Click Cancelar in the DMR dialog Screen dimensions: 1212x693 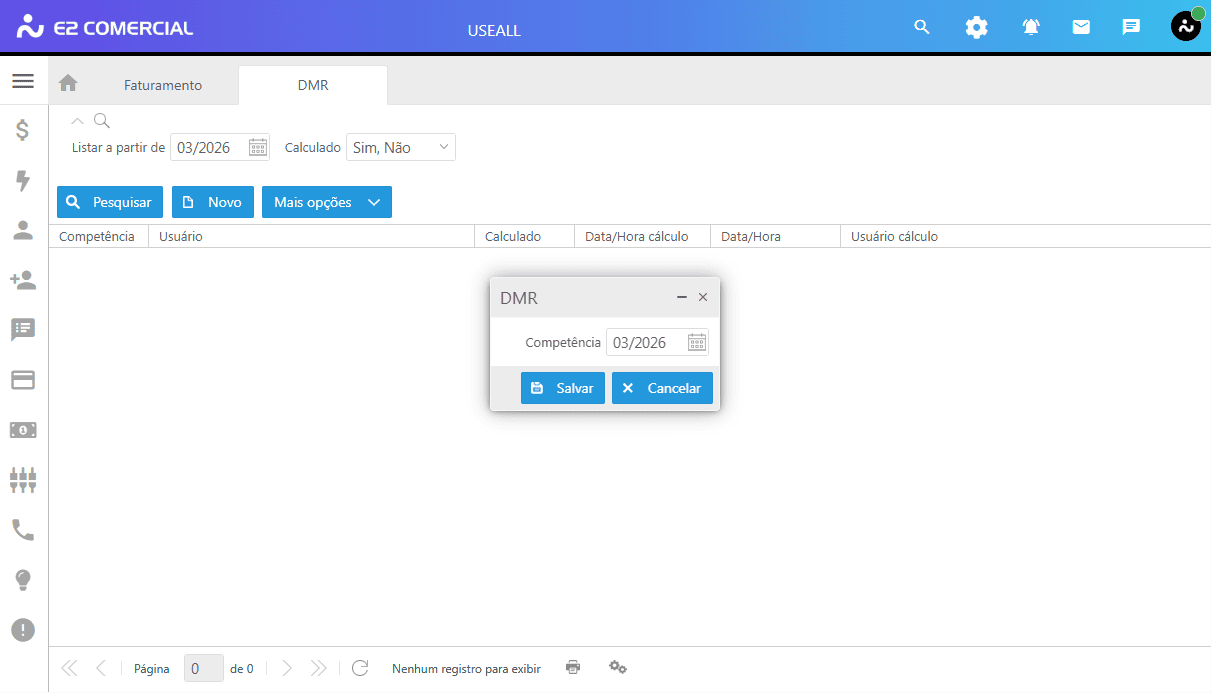click(662, 388)
